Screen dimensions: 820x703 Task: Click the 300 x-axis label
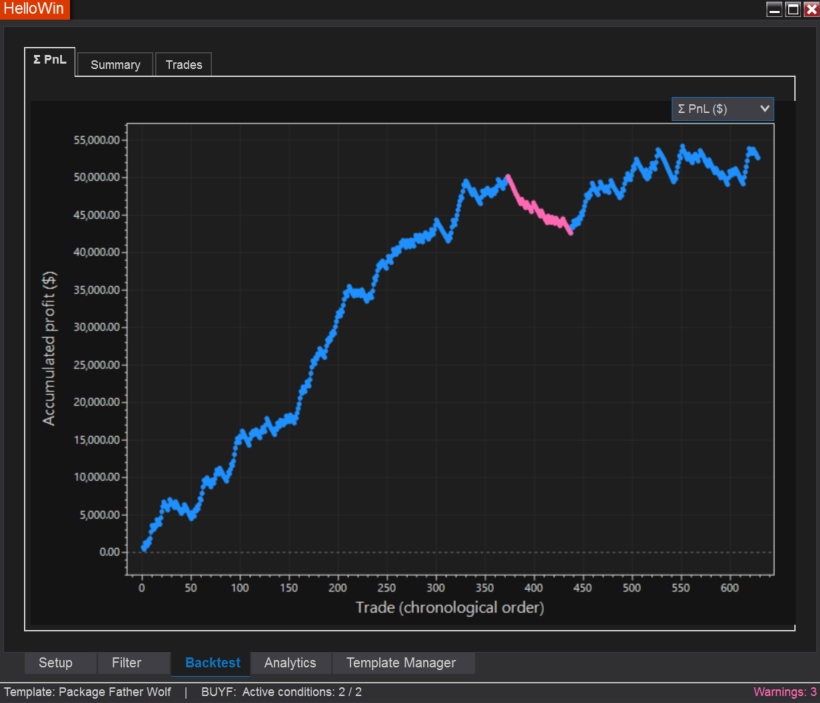pos(436,588)
